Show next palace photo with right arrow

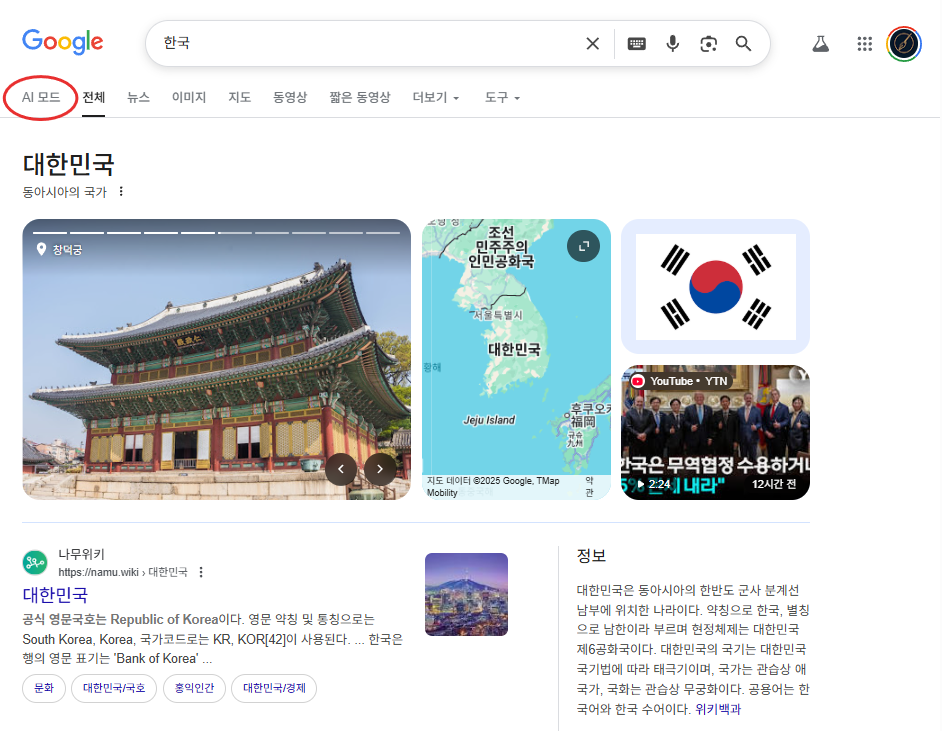(x=380, y=469)
